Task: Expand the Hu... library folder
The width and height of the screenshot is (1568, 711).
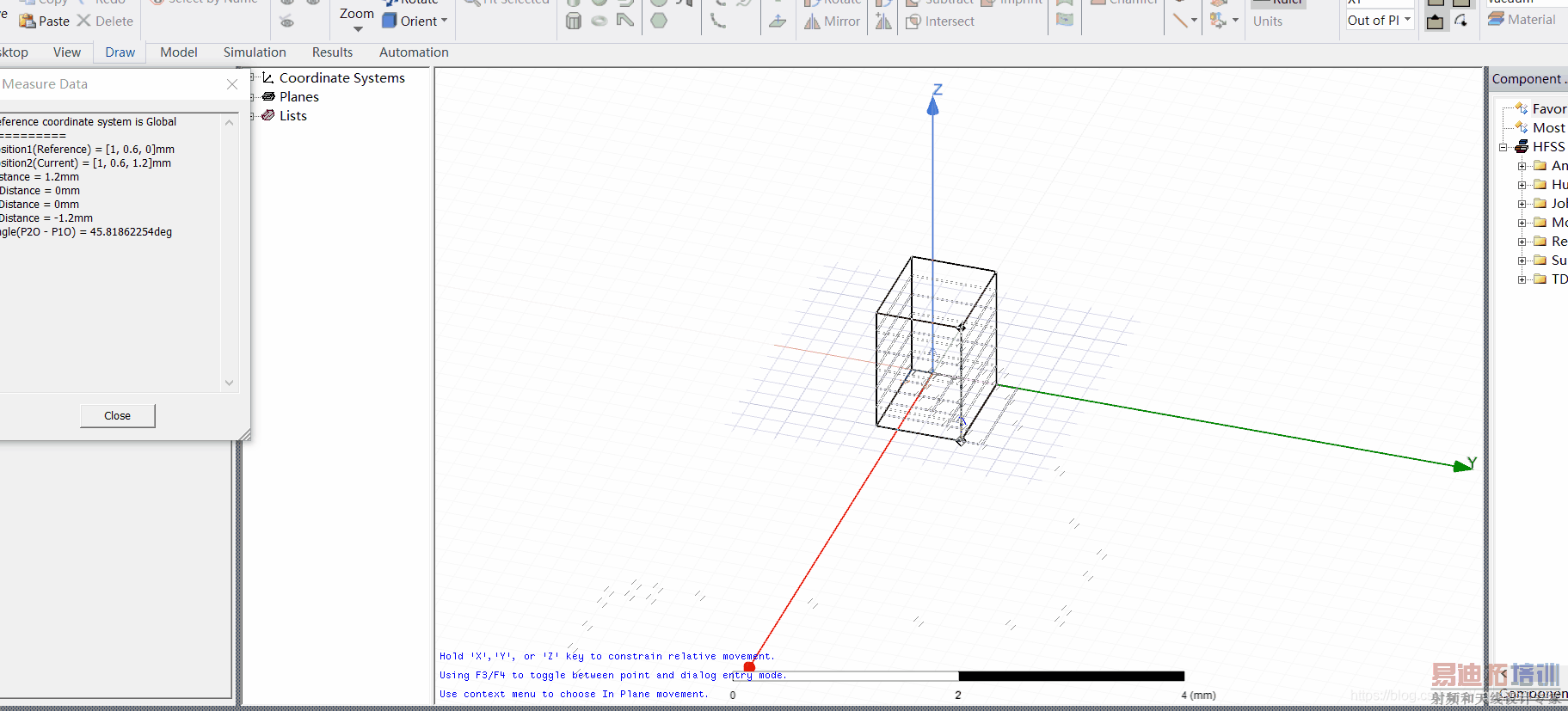Action: [x=1522, y=185]
